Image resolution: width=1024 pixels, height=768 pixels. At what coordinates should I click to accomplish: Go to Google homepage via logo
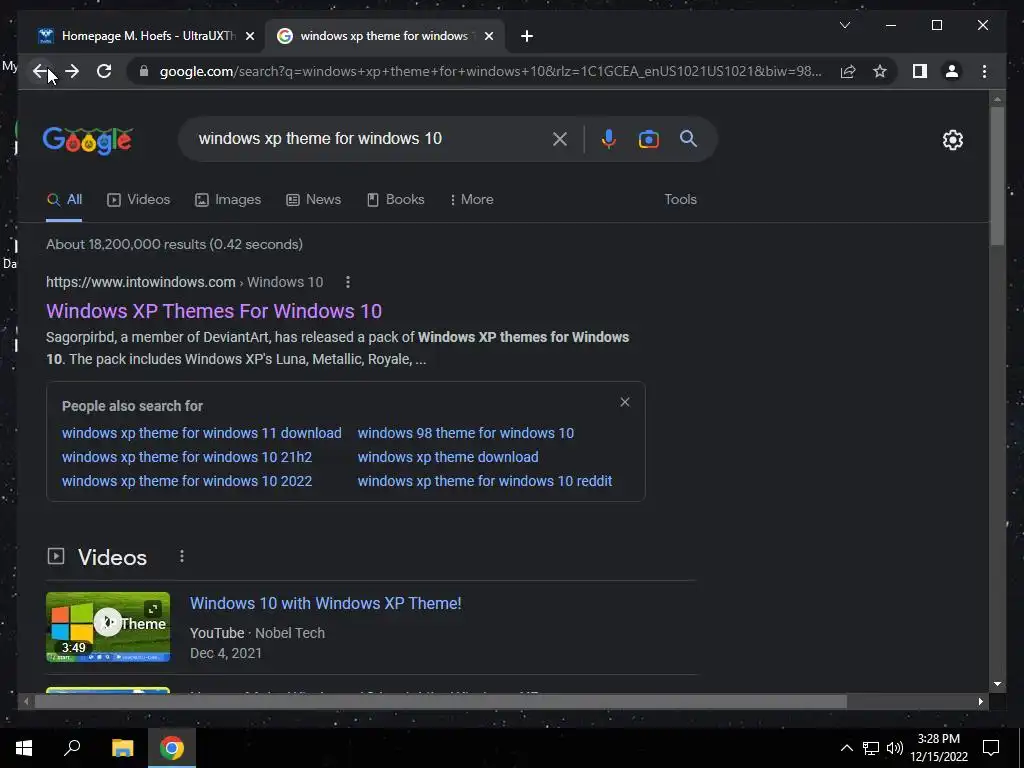[x=88, y=140]
